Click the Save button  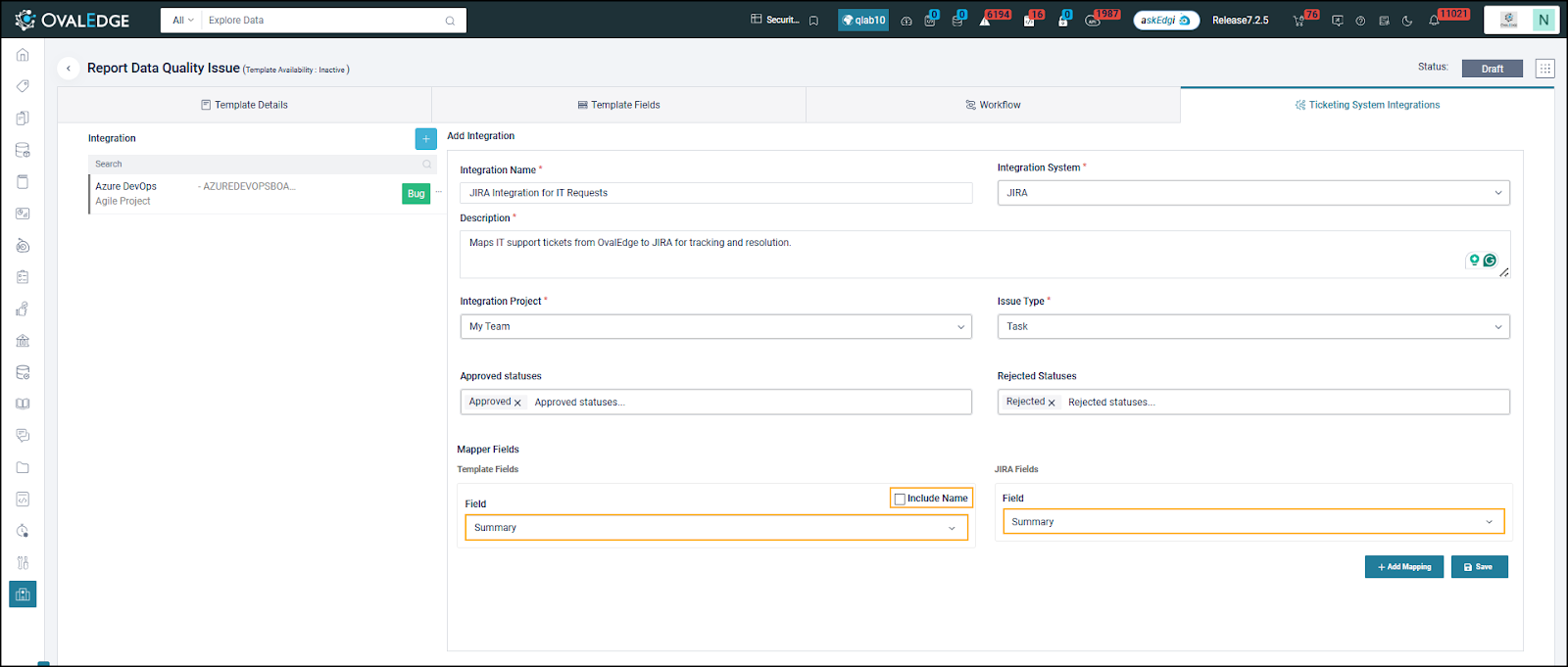click(x=1479, y=567)
